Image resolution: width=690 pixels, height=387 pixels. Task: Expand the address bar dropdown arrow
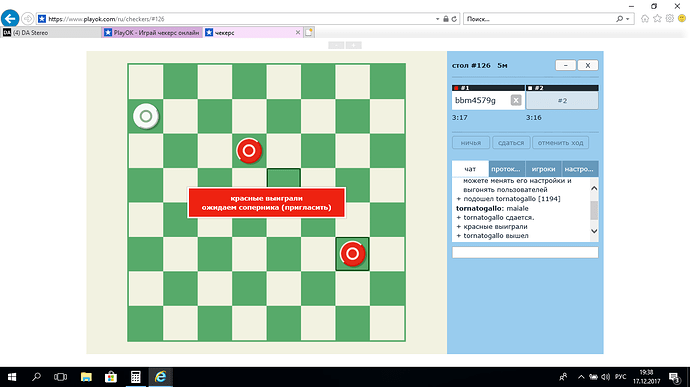(x=437, y=19)
